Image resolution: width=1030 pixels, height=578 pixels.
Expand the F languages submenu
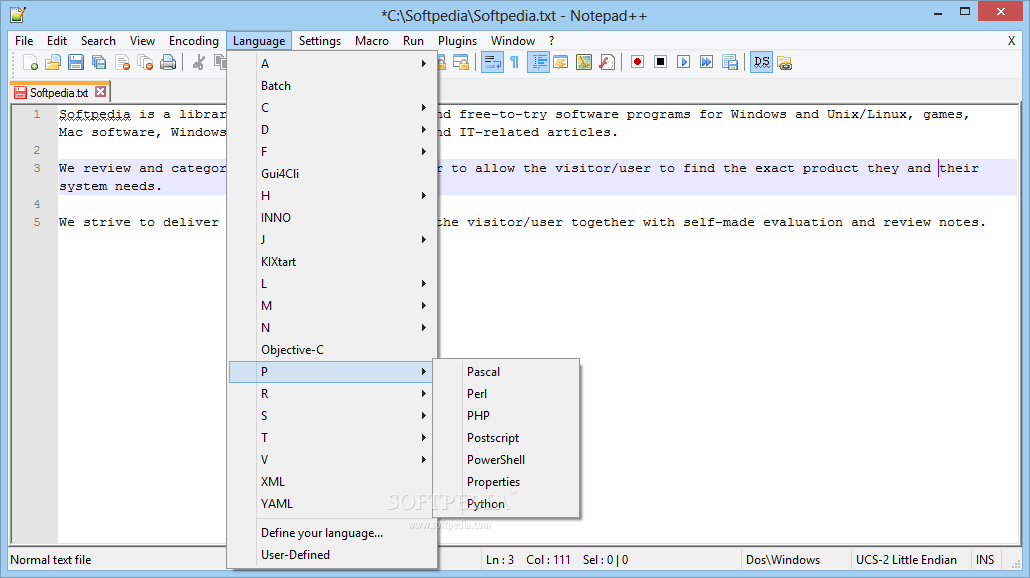(x=333, y=152)
